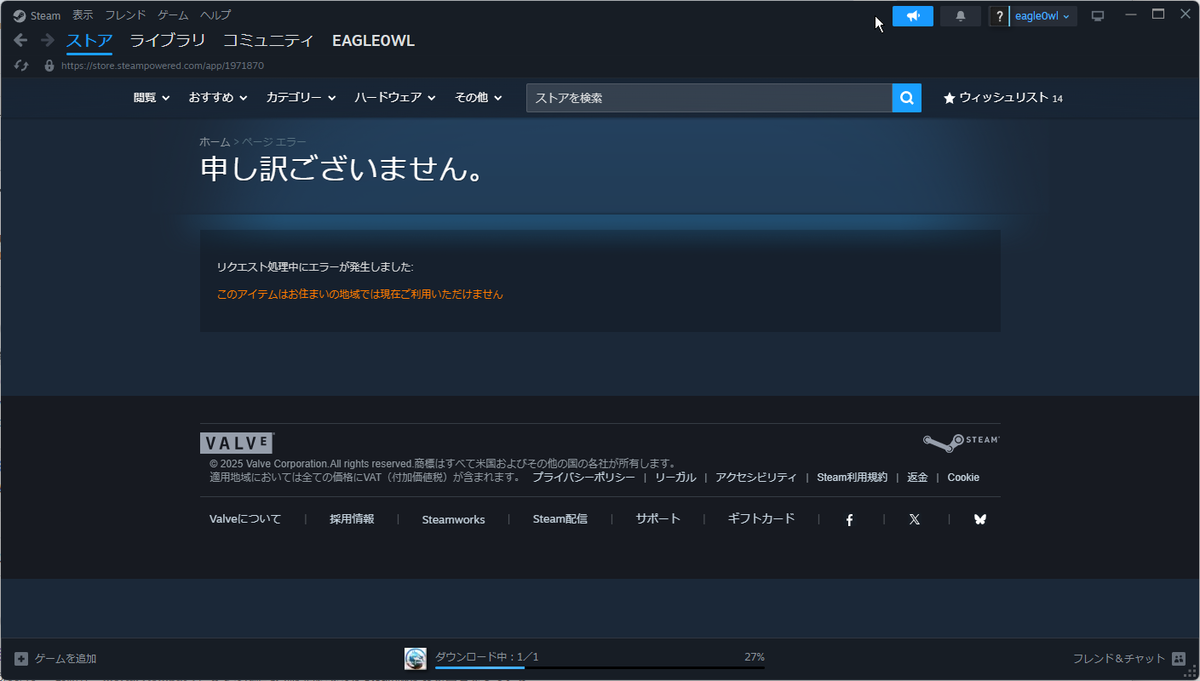Open the EAGLEOWL profile tab

[373, 41]
